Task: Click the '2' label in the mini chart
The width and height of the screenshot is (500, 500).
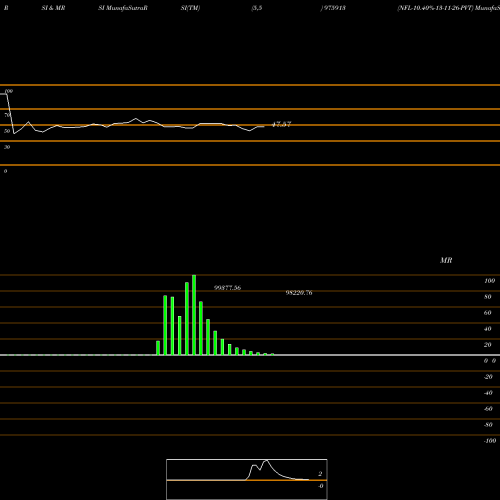Action: 320,474
